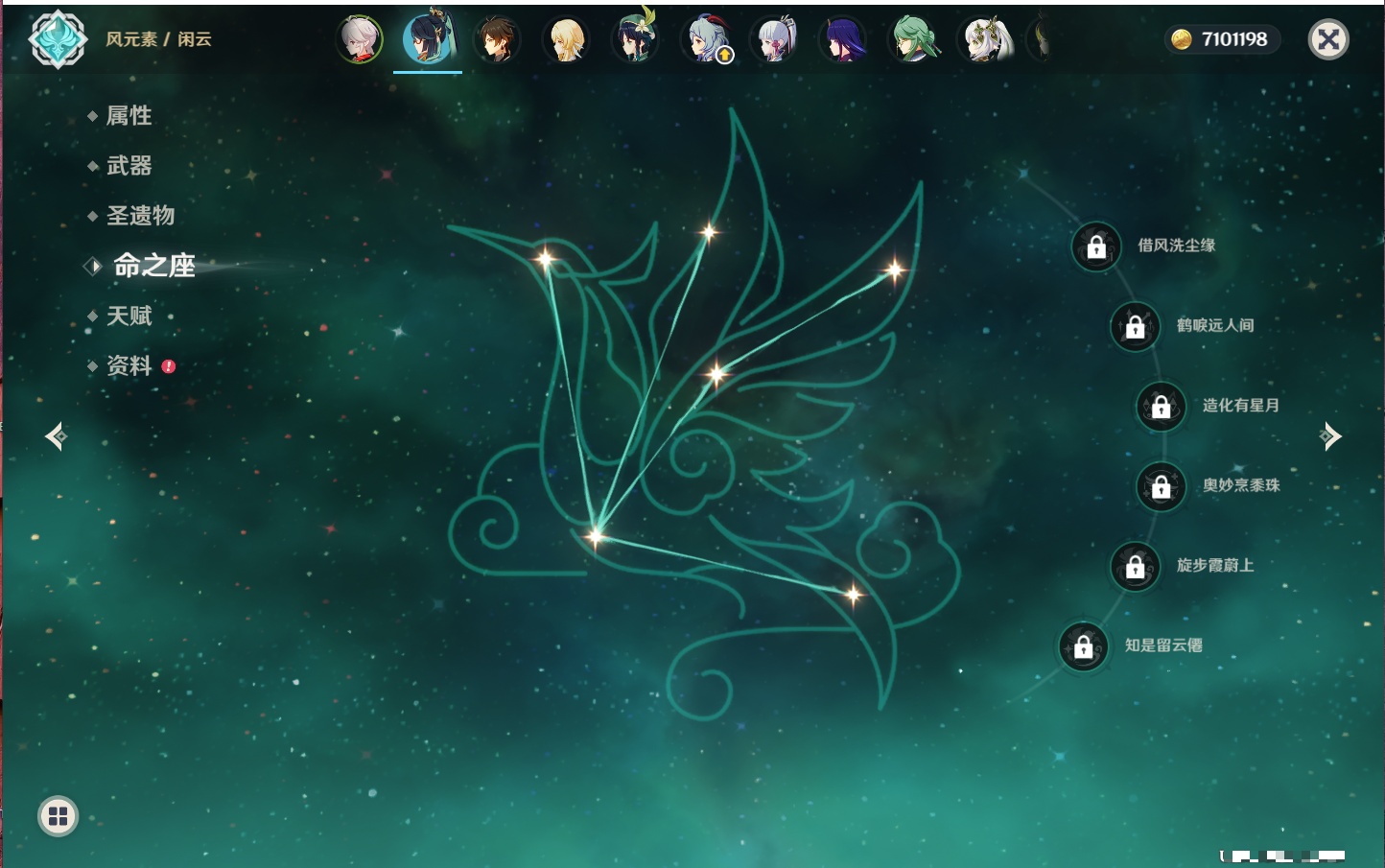Click the 鹤唳远人间 label
The width and height of the screenshot is (1385, 868).
1215,325
